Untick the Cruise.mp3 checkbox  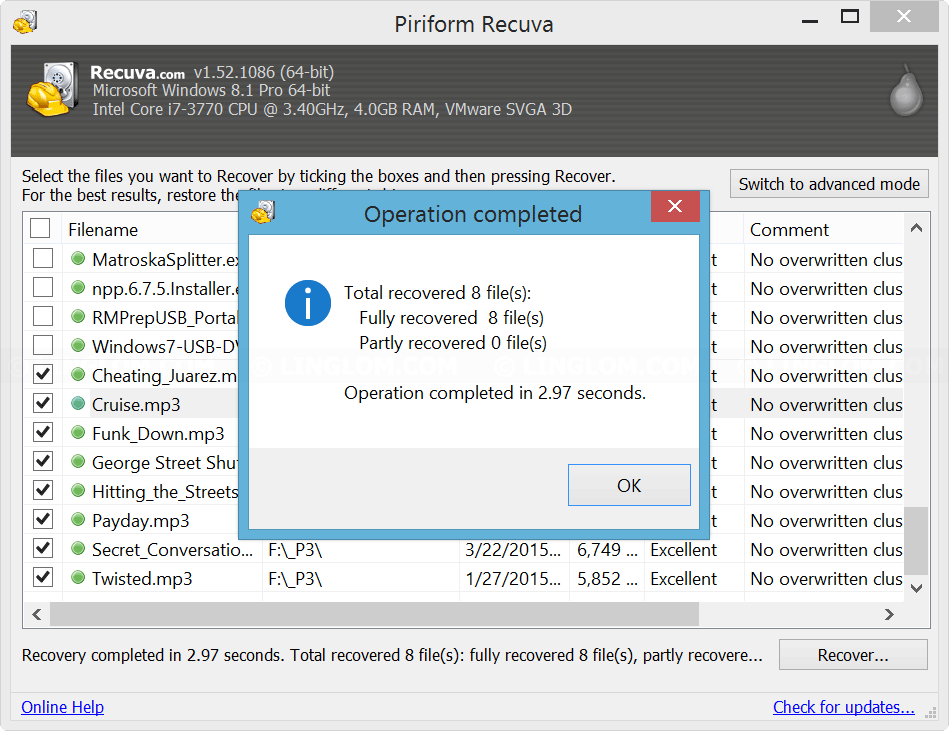click(42, 403)
